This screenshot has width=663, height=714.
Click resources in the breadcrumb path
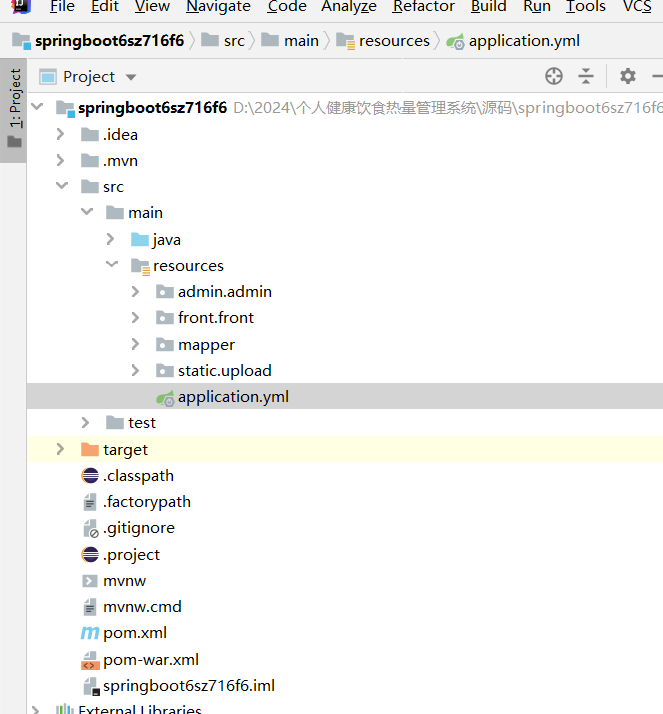(x=394, y=41)
